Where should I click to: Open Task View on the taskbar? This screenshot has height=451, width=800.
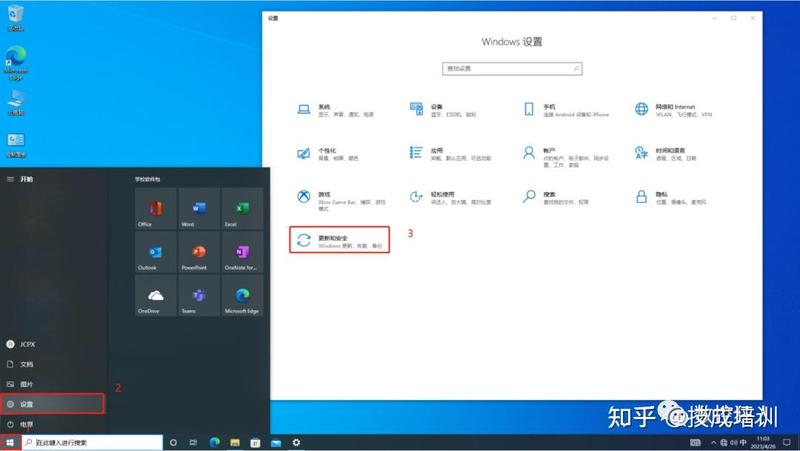click(x=193, y=442)
